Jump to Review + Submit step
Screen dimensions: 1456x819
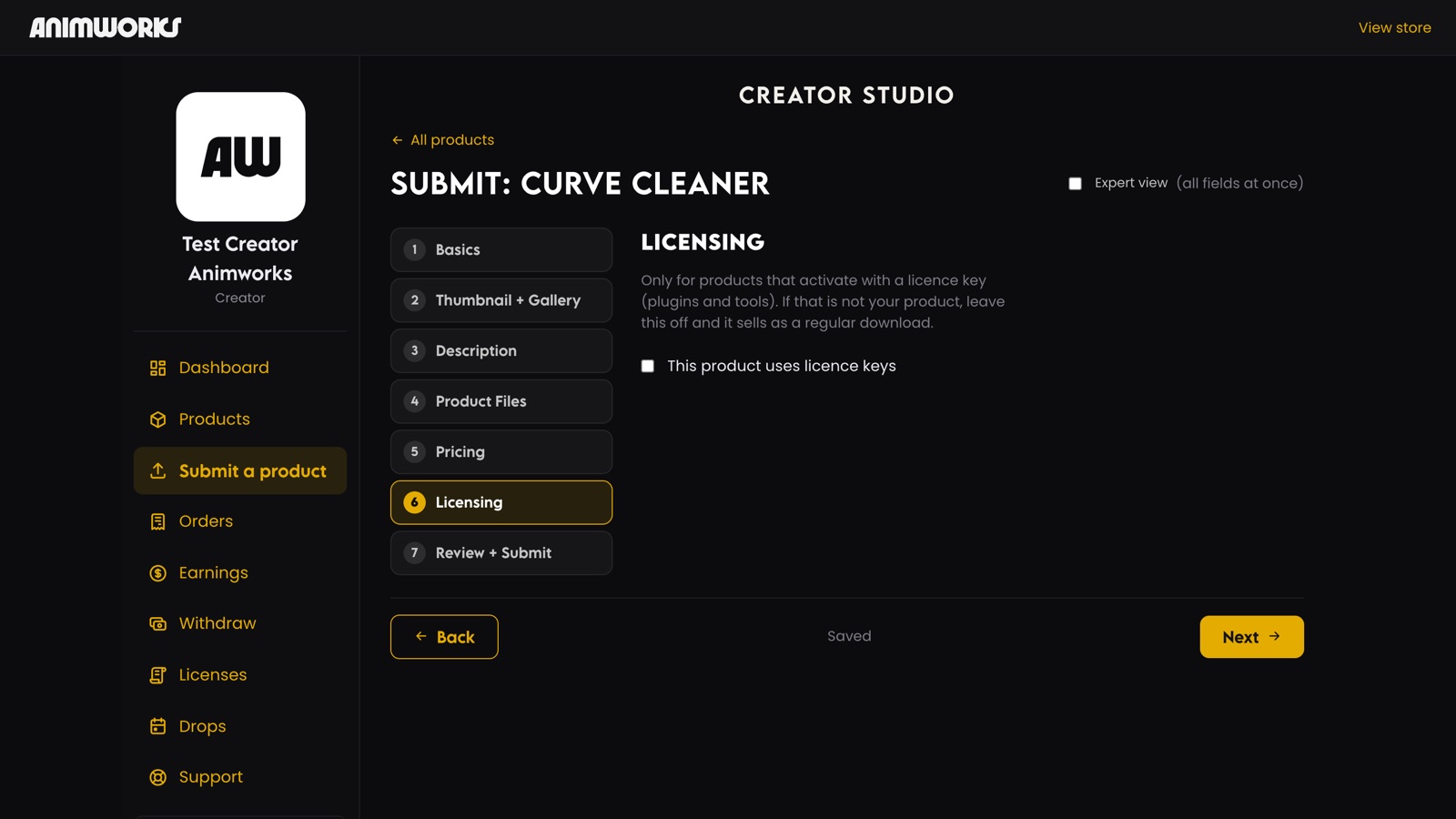tap(501, 552)
